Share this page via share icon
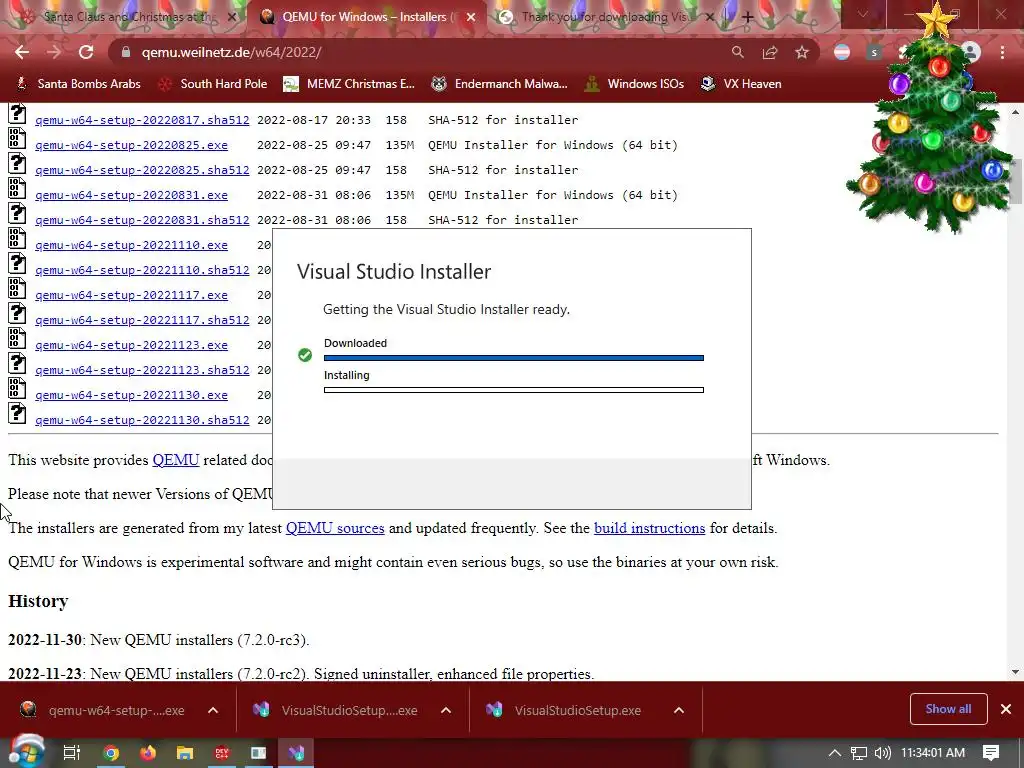This screenshot has width=1024, height=768. tap(770, 52)
